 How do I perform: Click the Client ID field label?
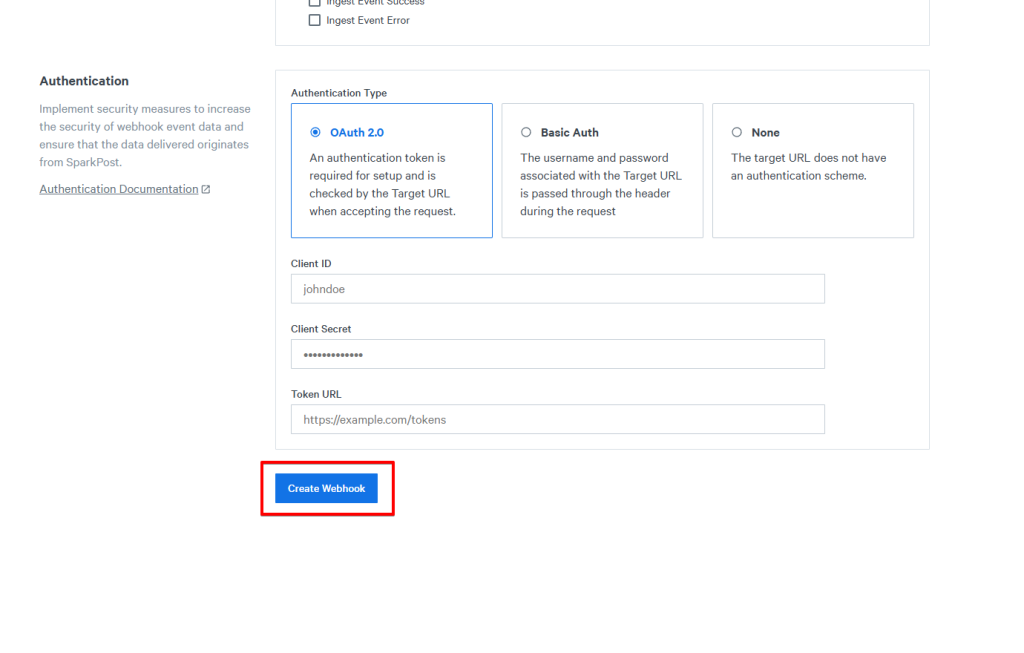tap(311, 264)
